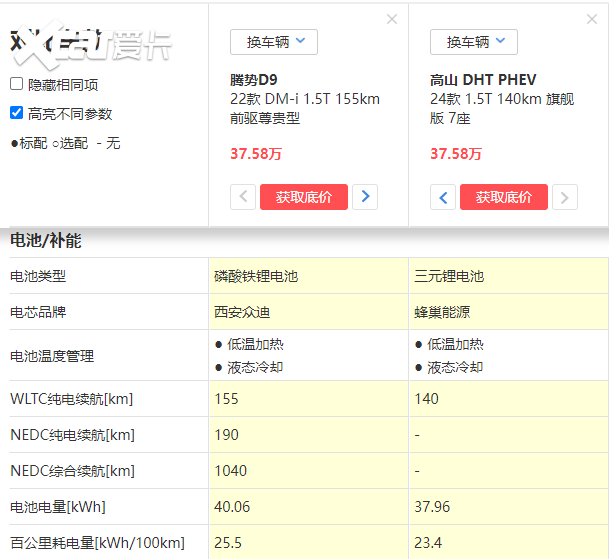Click 高山 DHT PHEV price 37.58万
Screen dimensions: 609x559
pyautogui.click(x=456, y=154)
